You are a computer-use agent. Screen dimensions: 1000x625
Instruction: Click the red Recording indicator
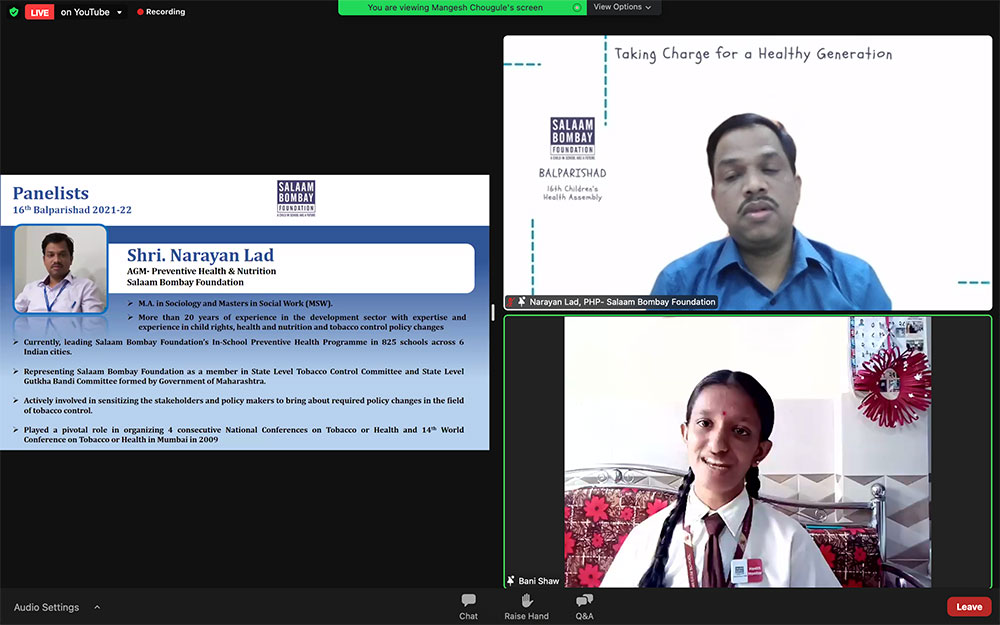click(x=161, y=11)
